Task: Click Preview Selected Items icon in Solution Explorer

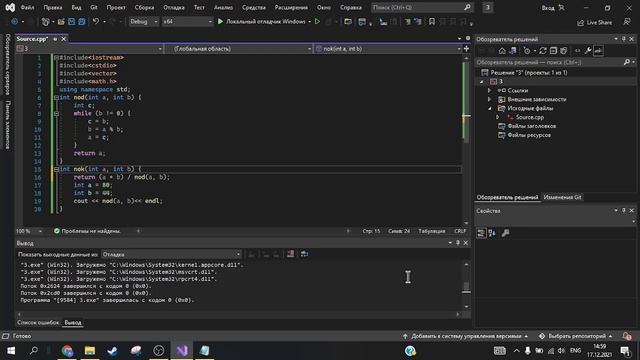Action: (x=598, y=51)
